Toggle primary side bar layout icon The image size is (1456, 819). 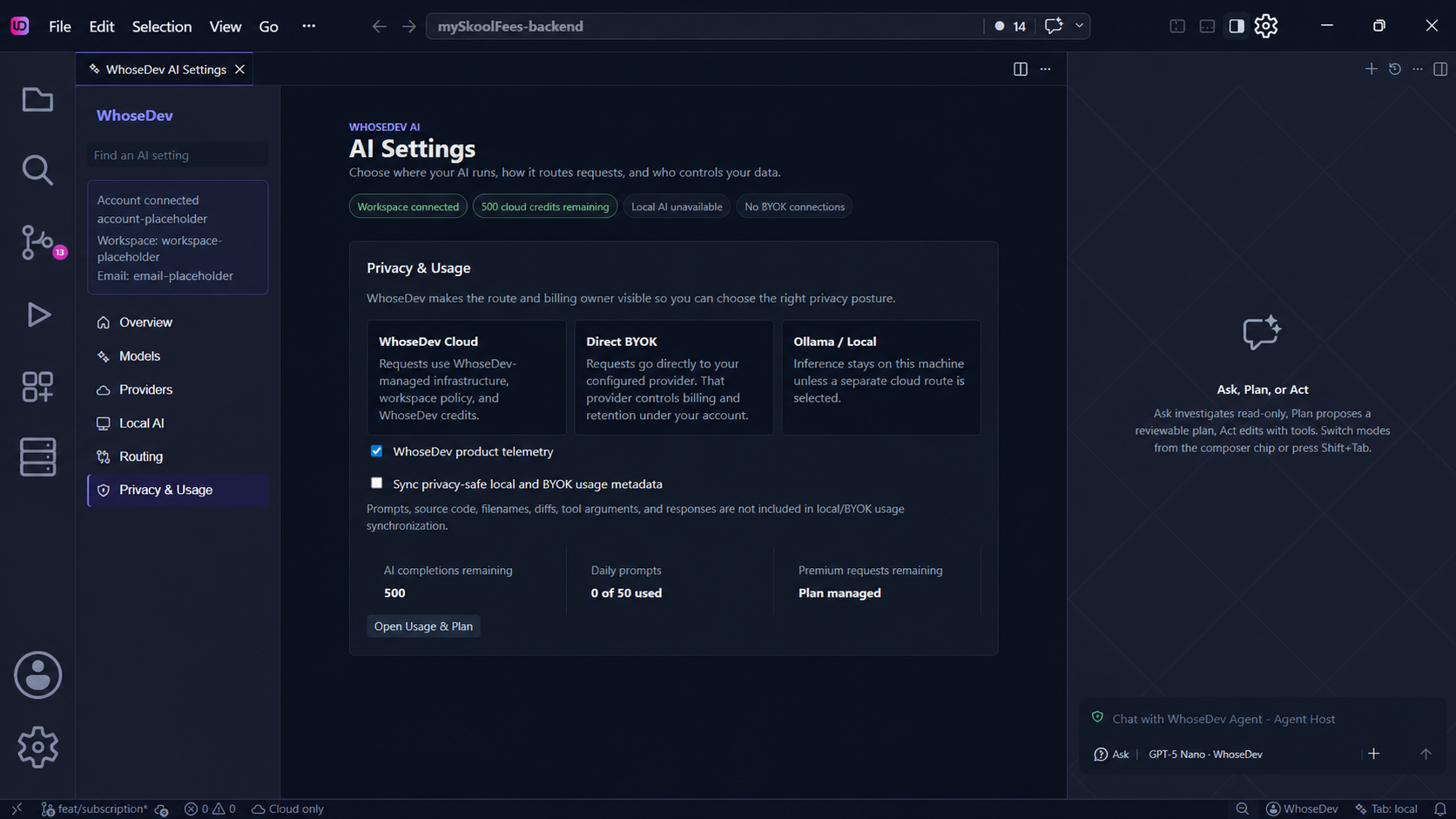[x=1177, y=26]
